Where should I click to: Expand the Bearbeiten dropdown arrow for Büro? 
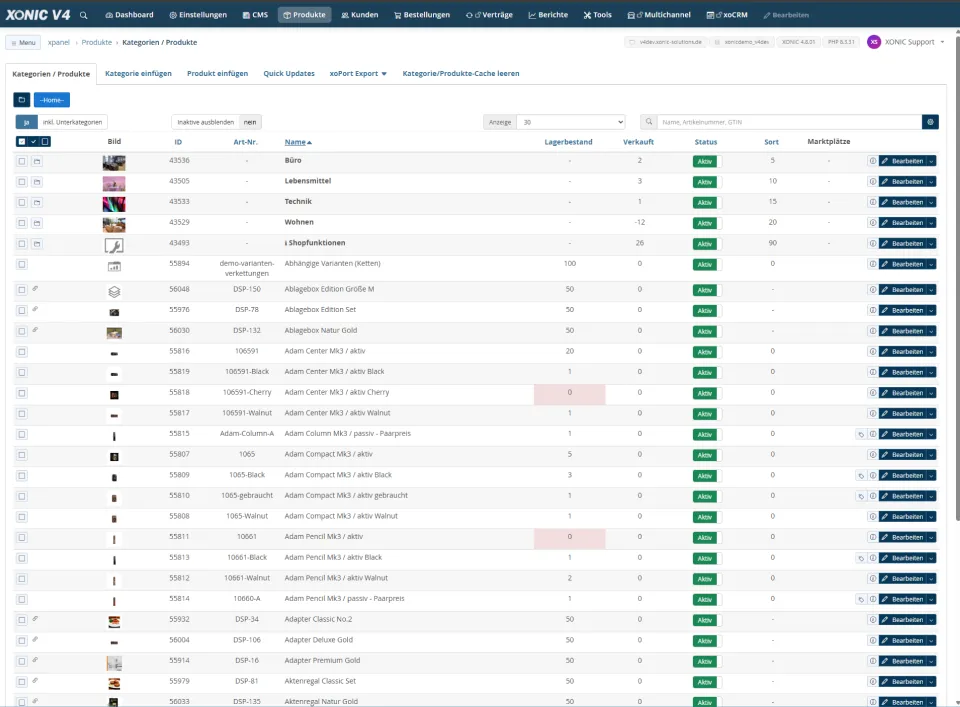[x=931, y=161]
